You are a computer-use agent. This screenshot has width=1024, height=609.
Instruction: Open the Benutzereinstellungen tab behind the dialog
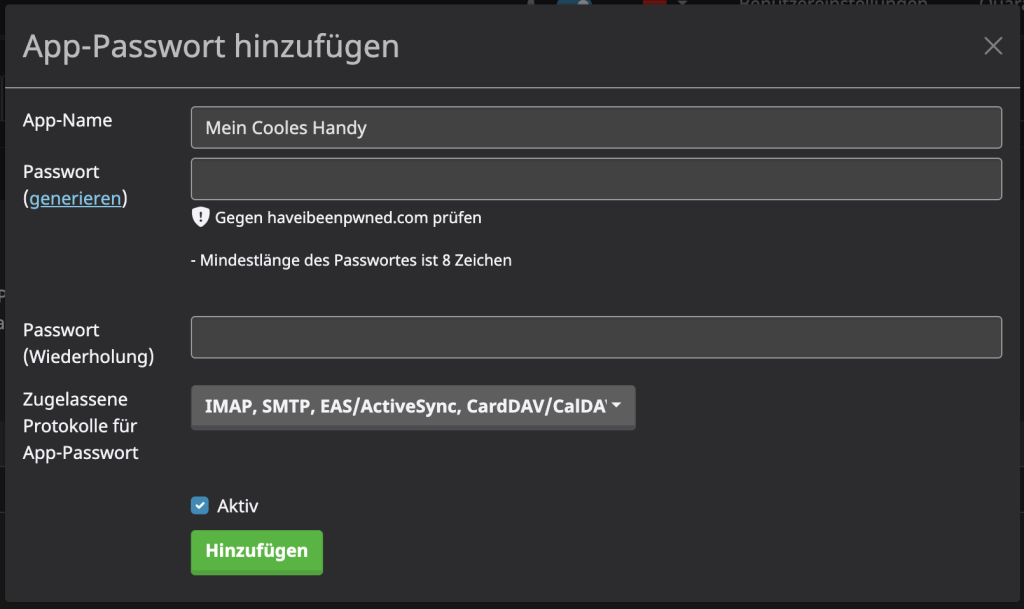[x=832, y=4]
